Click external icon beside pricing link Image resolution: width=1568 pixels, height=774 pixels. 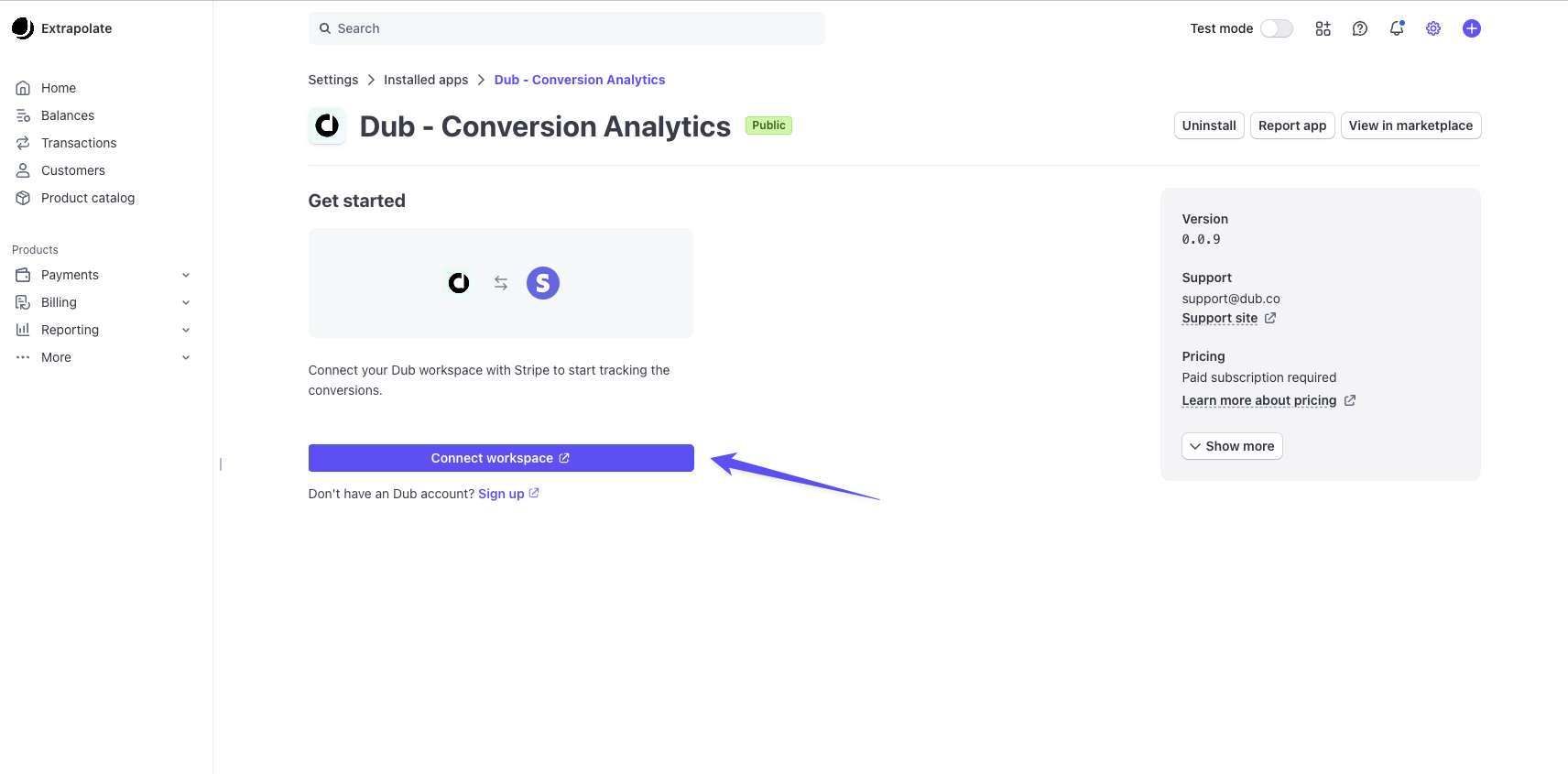click(x=1350, y=400)
